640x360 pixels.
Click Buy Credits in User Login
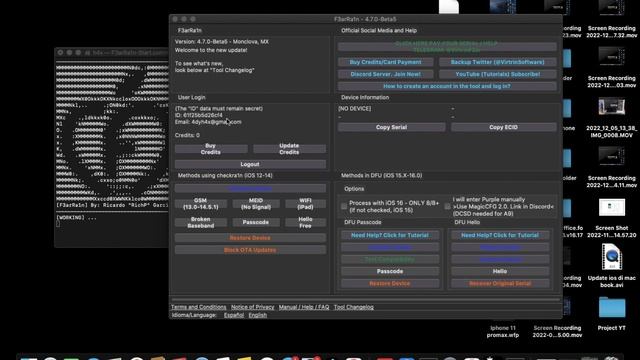[211, 149]
